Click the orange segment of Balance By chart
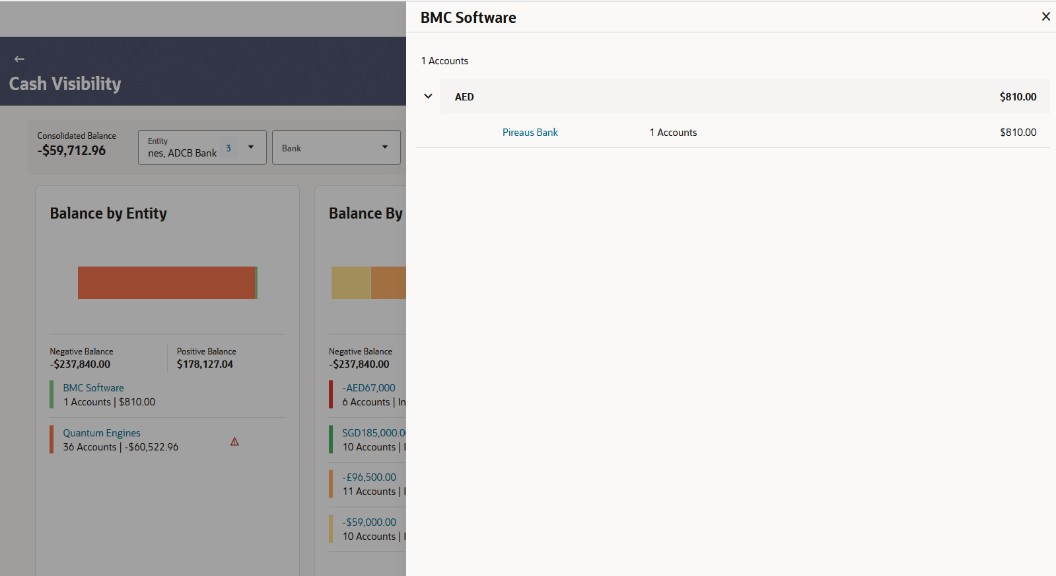Viewport: 1056px width, 576px height. pyautogui.click(x=388, y=282)
